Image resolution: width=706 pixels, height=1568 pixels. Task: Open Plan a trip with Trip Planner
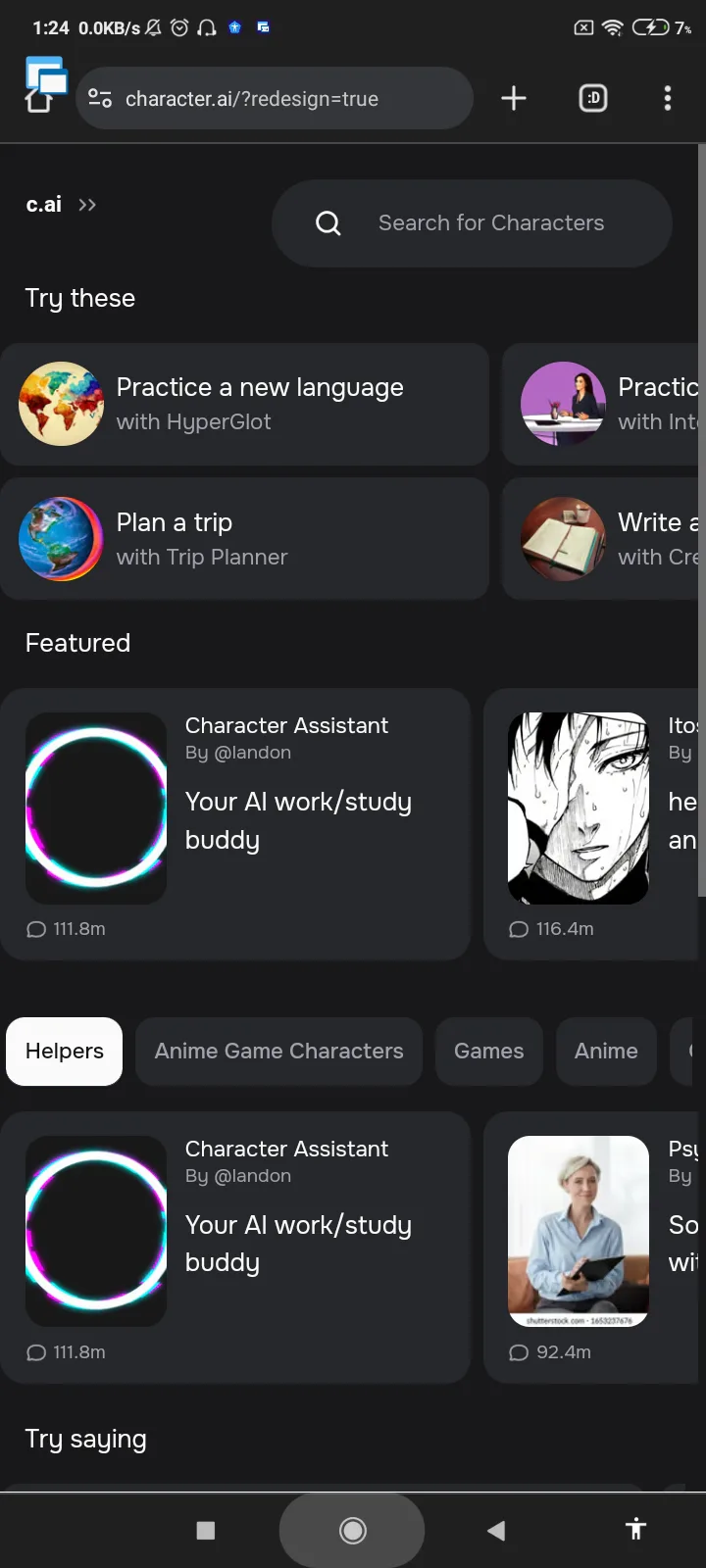(244, 539)
